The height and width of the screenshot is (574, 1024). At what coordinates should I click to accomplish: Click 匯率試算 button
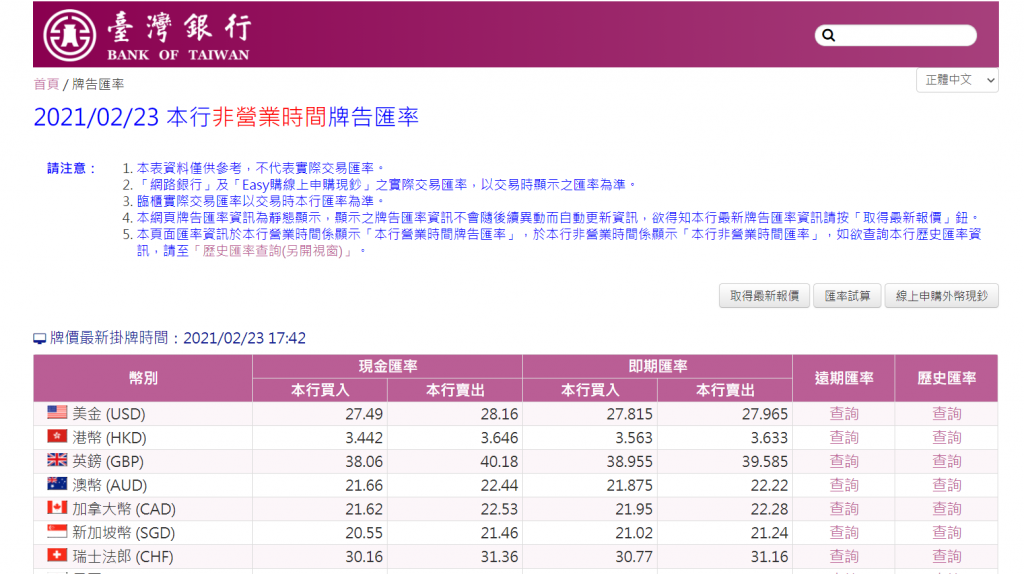pyautogui.click(x=847, y=296)
